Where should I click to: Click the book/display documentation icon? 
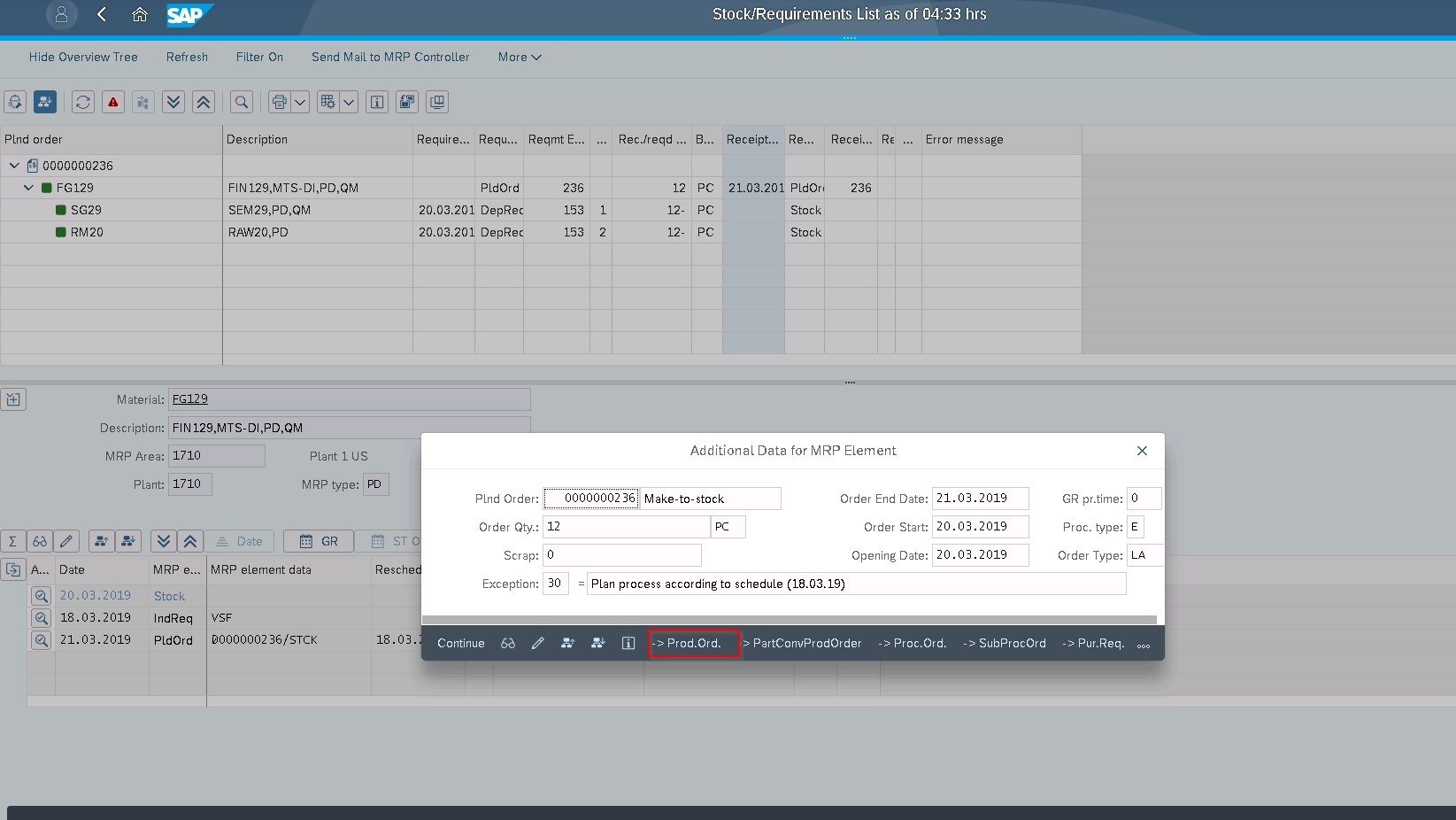(x=437, y=102)
